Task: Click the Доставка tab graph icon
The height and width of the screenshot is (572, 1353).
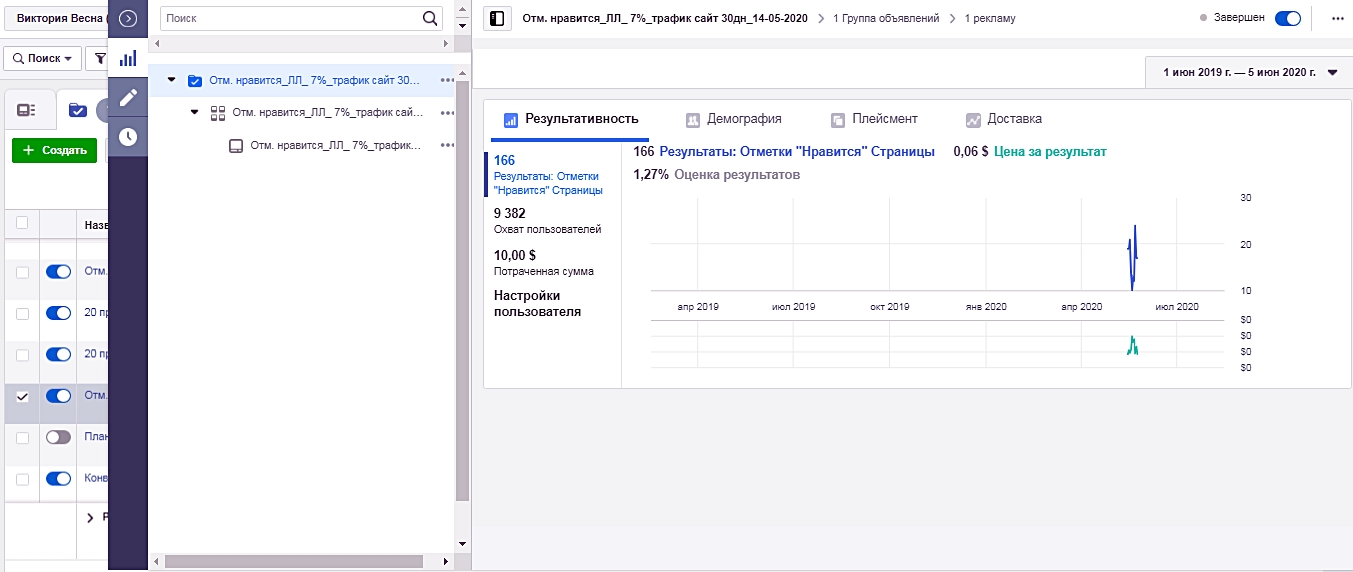Action: 973,119
